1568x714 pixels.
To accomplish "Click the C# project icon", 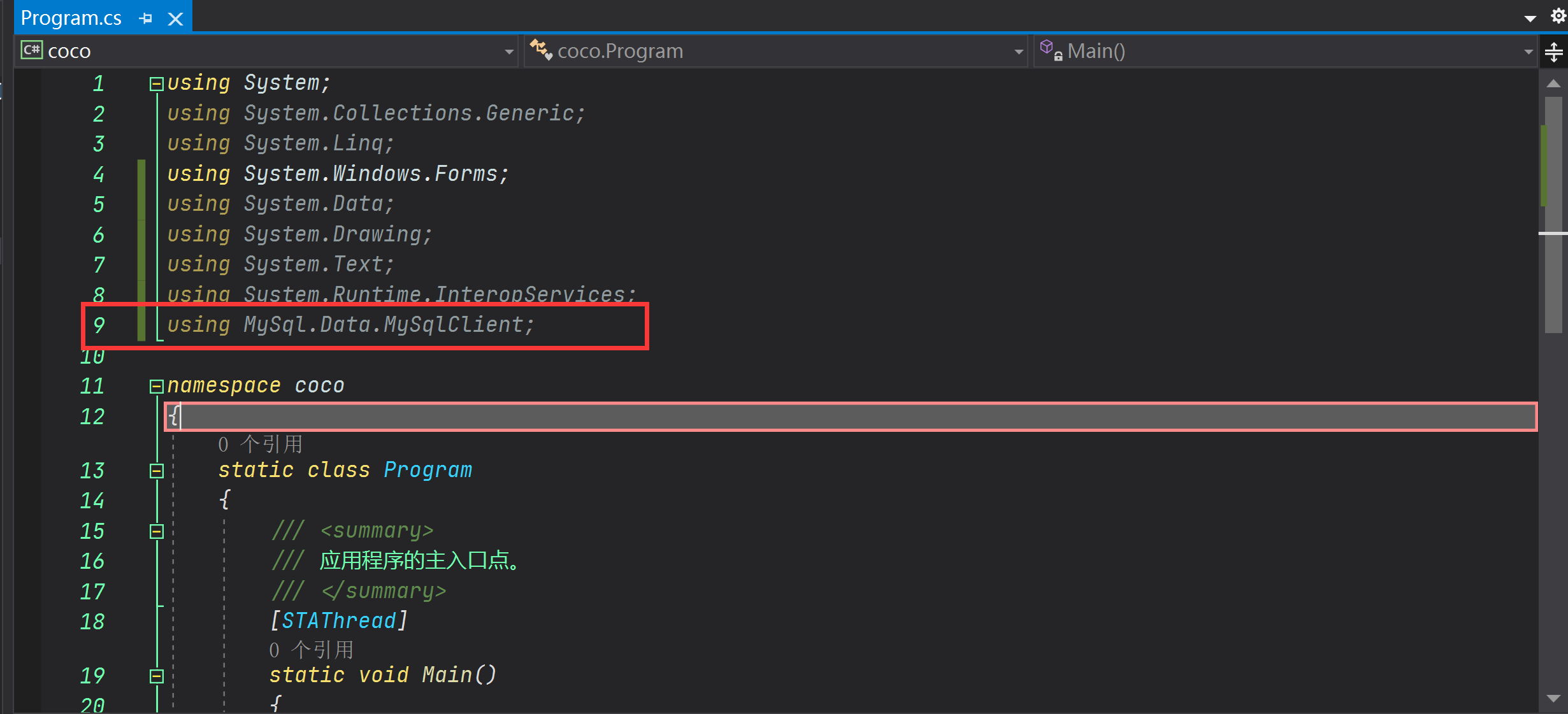I will [x=31, y=50].
